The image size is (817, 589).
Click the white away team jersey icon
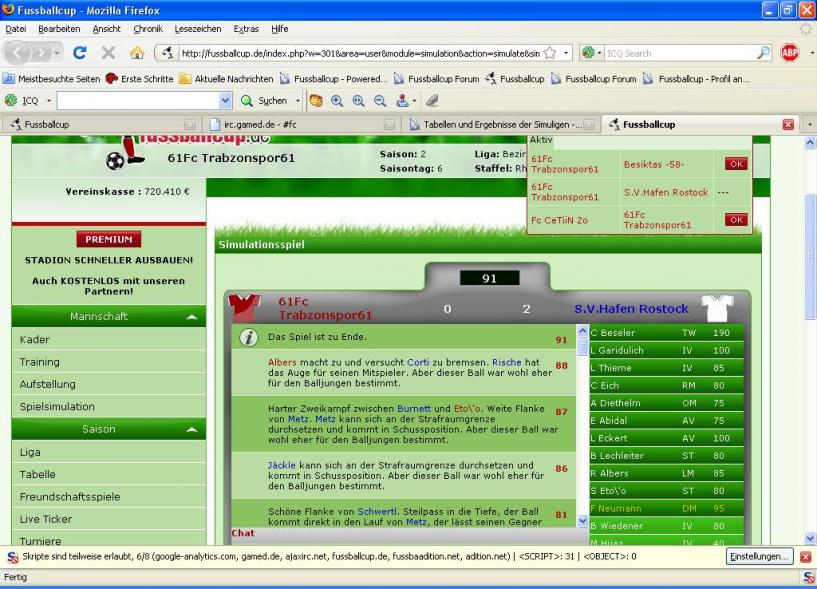point(716,308)
